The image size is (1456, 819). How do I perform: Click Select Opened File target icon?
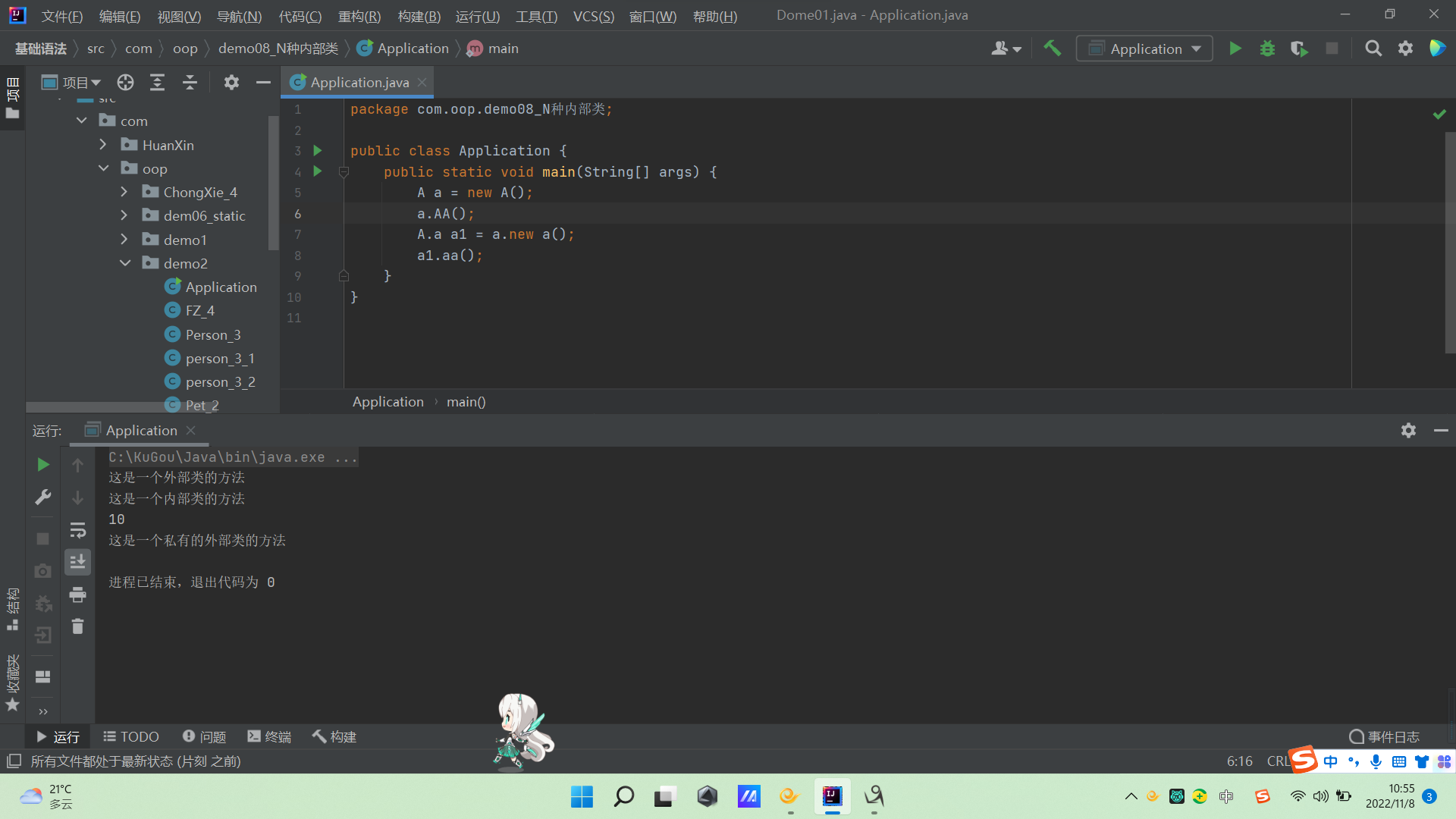[125, 83]
